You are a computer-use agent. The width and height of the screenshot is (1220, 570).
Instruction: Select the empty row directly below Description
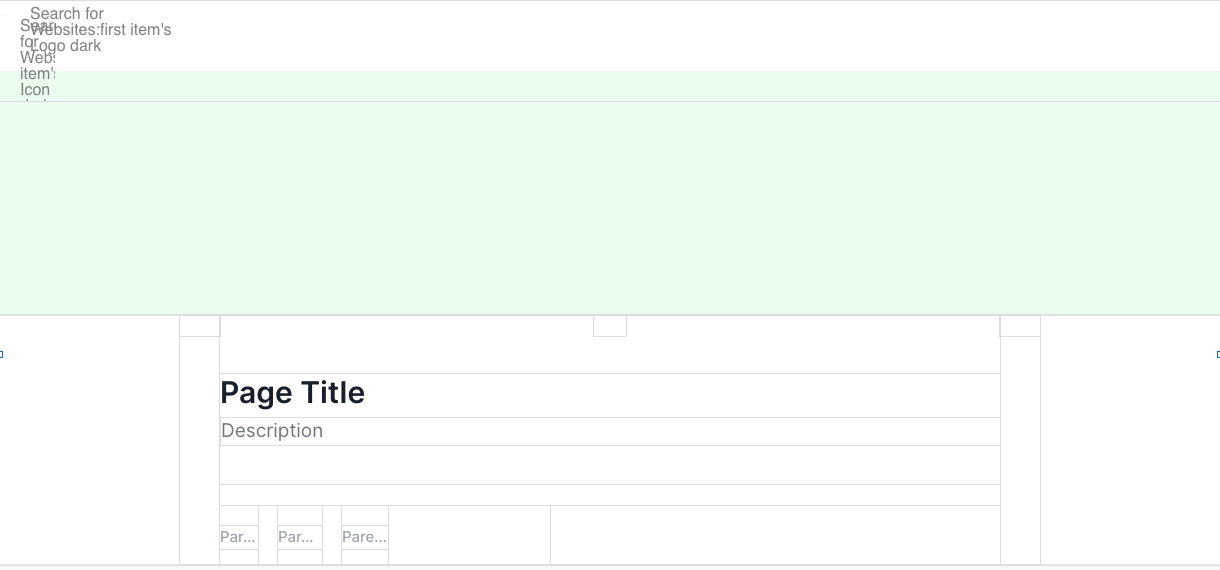click(x=610, y=465)
